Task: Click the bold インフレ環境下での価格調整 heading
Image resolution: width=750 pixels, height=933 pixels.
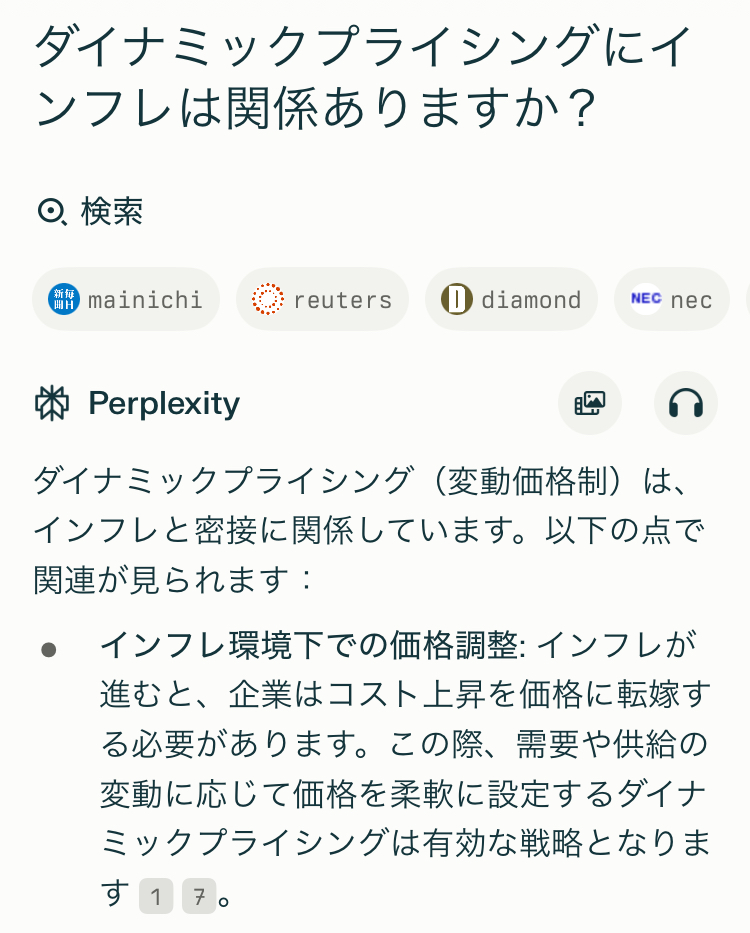Action: (310, 645)
